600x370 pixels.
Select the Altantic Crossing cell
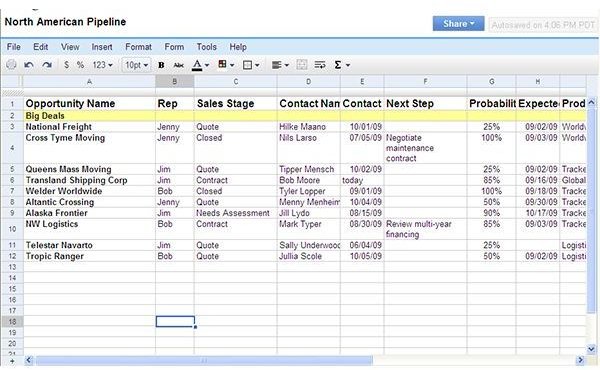89,202
